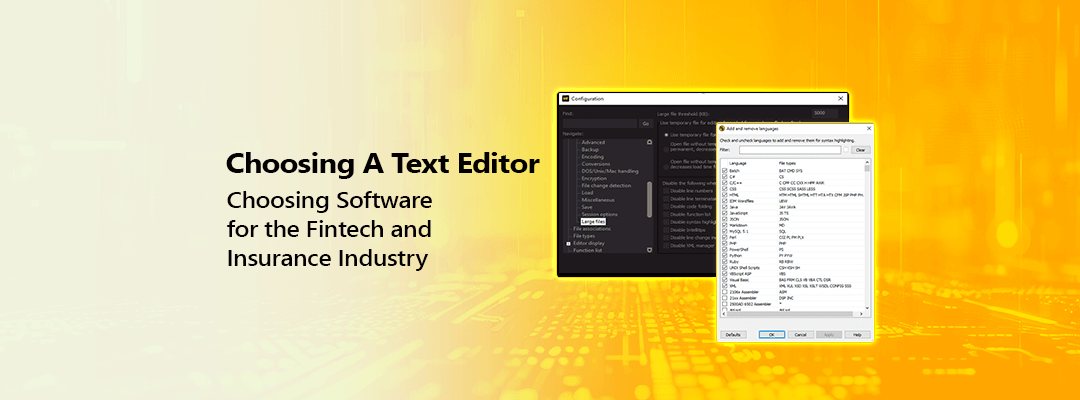
Task: Click the Configuration window's app icon
Action: click(x=565, y=98)
